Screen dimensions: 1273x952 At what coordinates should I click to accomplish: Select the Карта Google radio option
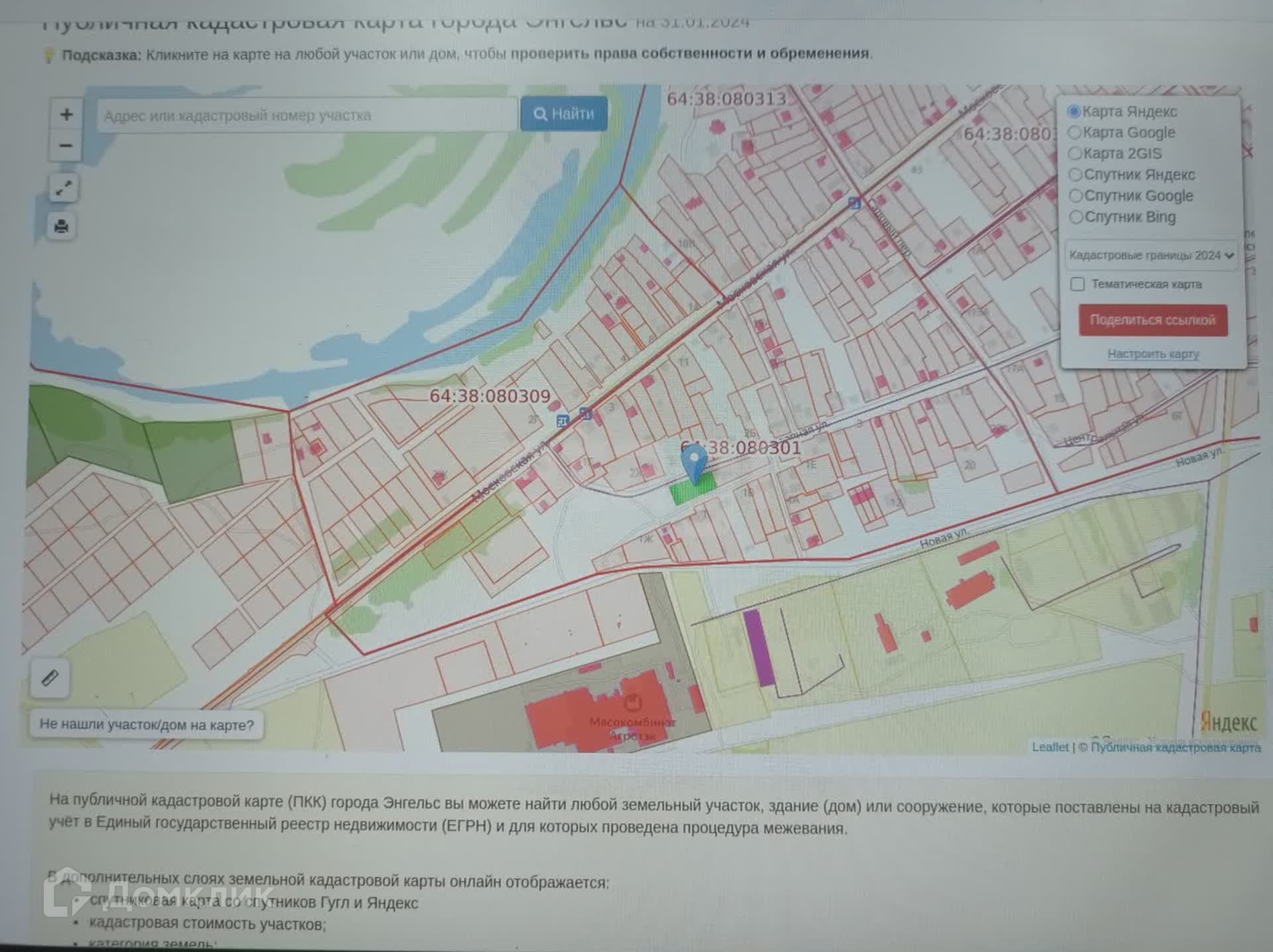pos(1075,133)
